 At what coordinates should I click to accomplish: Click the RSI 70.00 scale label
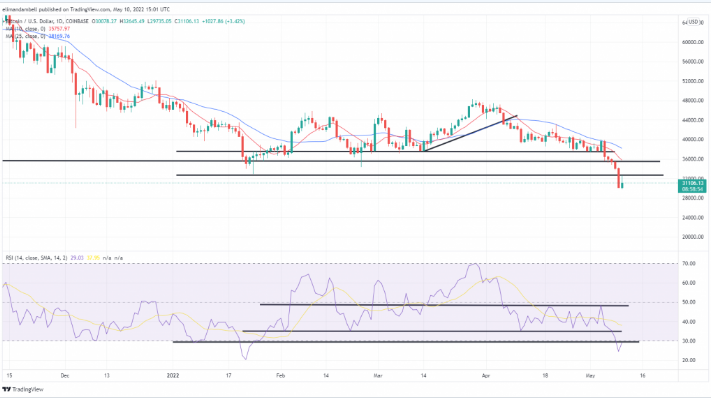pyautogui.click(x=689, y=263)
